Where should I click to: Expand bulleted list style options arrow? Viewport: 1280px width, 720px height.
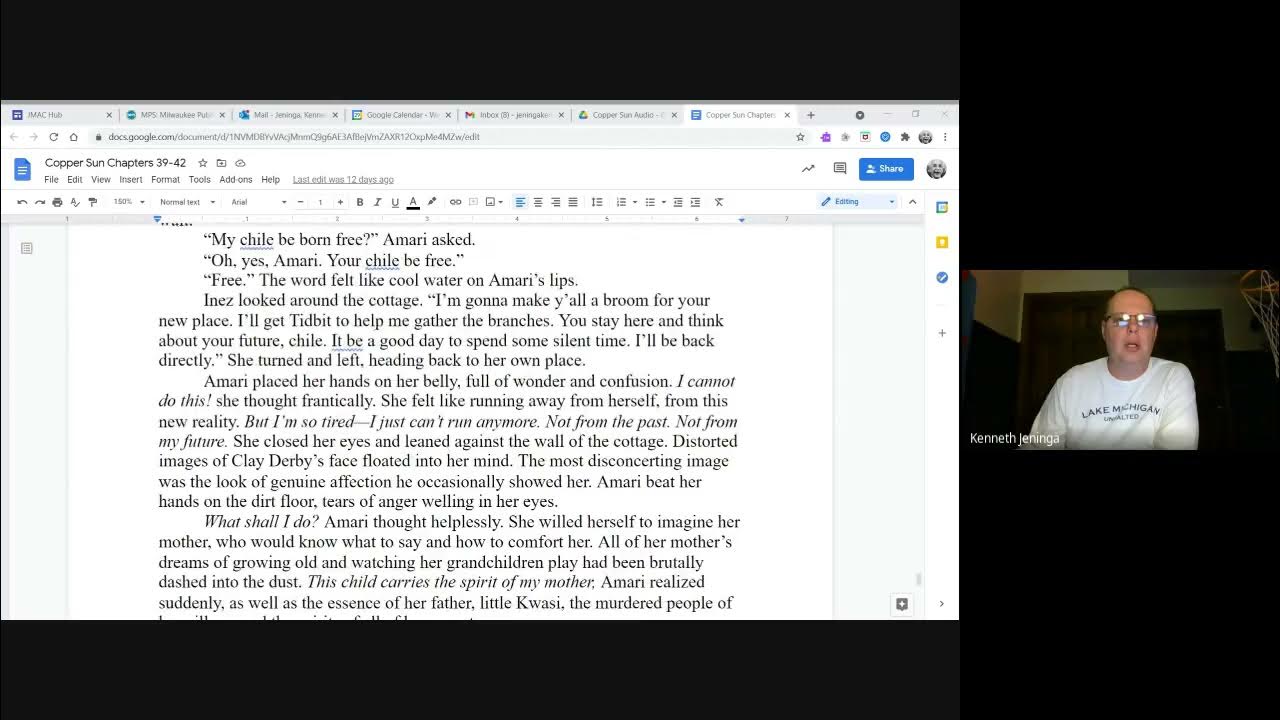(x=663, y=202)
